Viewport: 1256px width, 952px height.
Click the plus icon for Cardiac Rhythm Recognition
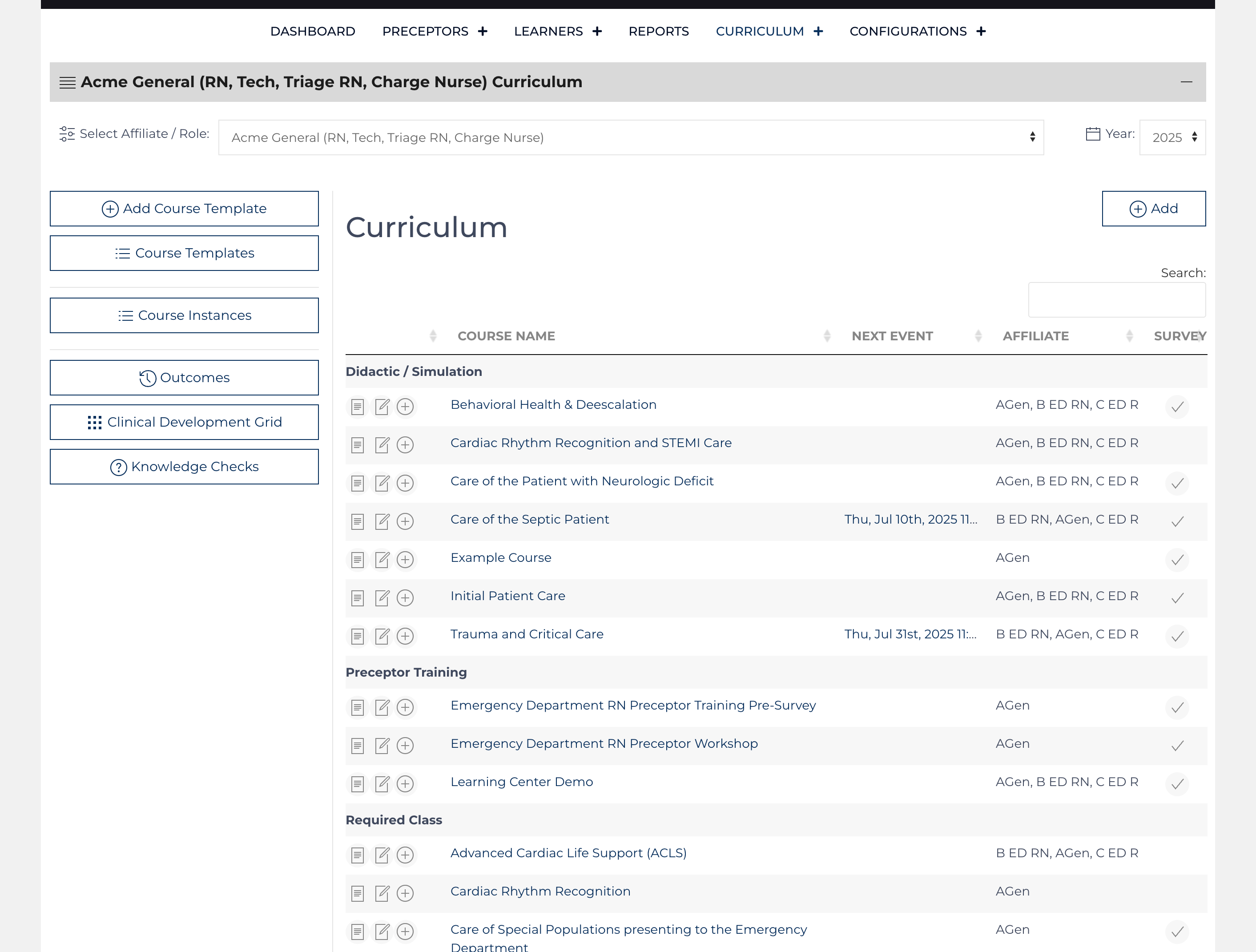pyautogui.click(x=405, y=893)
